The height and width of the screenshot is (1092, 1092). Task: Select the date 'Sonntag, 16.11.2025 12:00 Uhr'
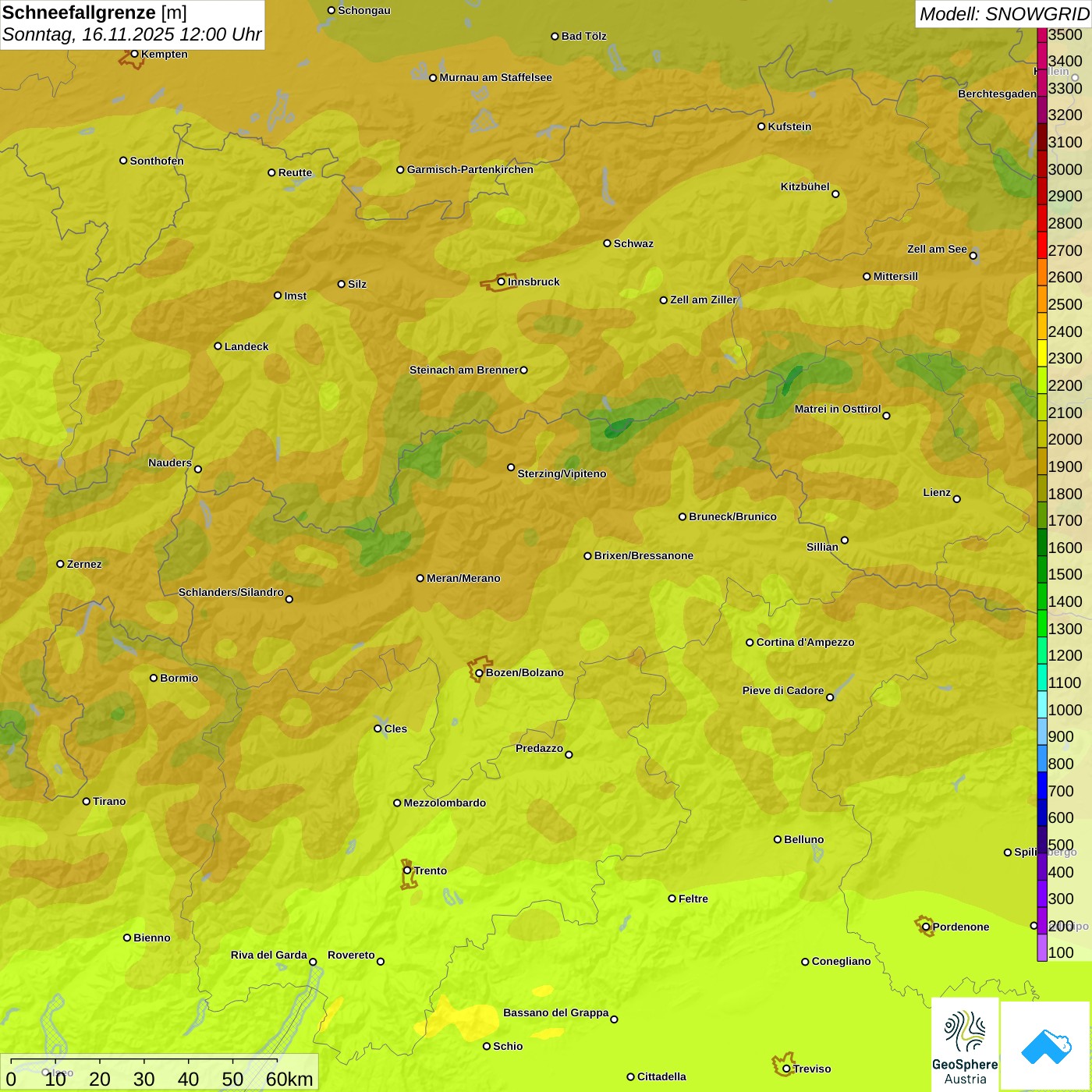(132, 34)
